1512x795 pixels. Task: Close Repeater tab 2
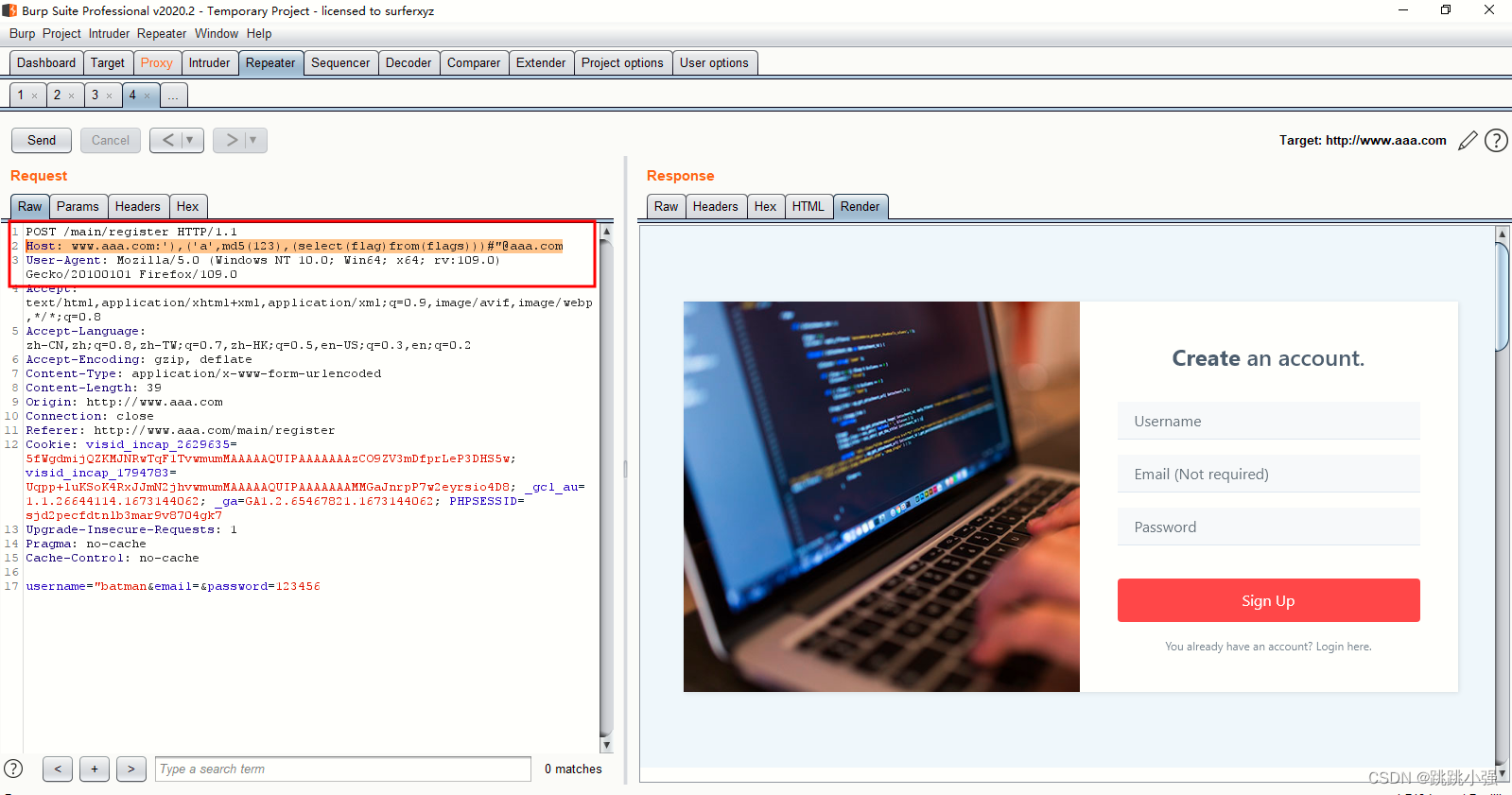(72, 95)
